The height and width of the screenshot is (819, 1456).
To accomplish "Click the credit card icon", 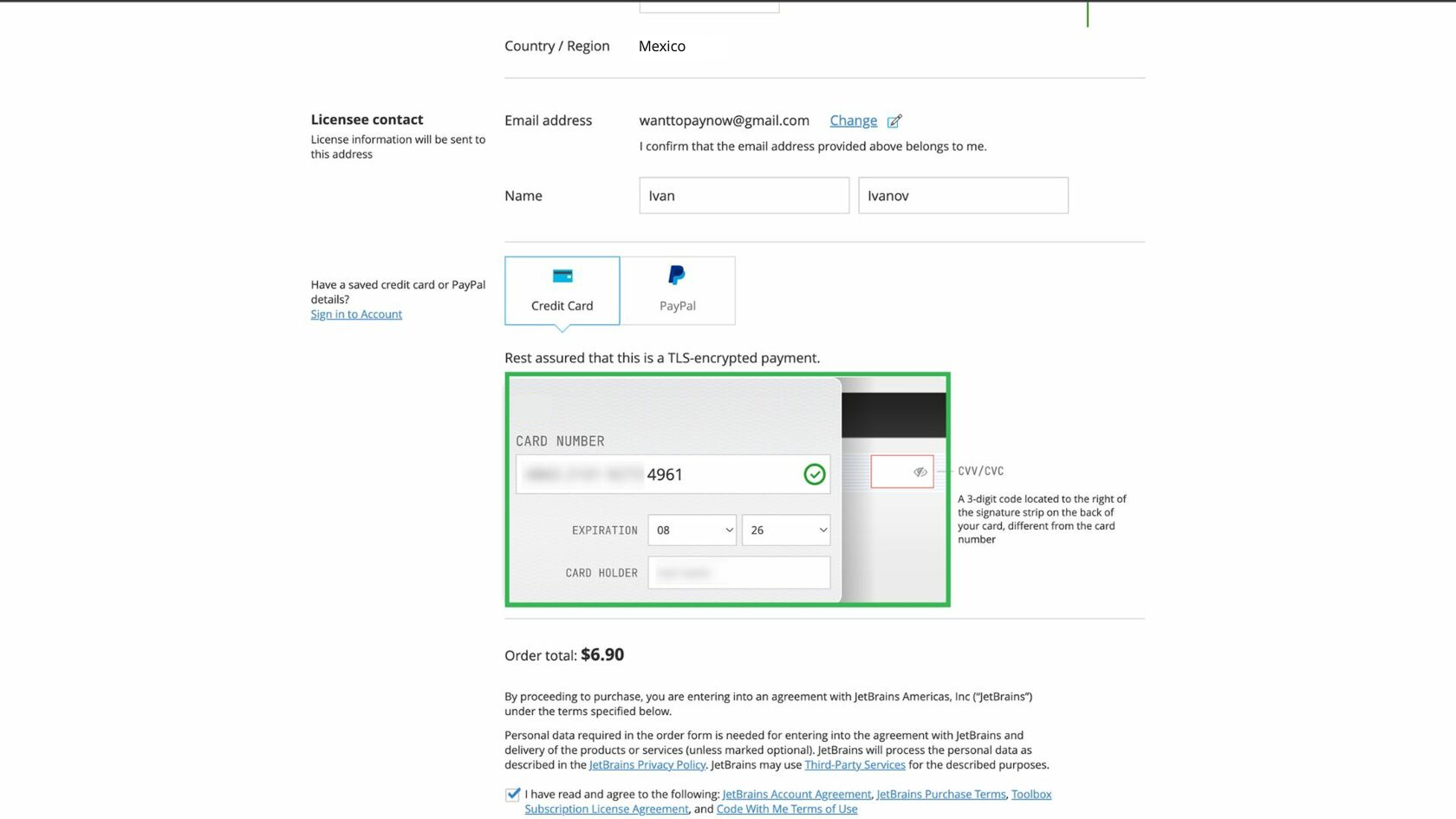I will [x=562, y=276].
